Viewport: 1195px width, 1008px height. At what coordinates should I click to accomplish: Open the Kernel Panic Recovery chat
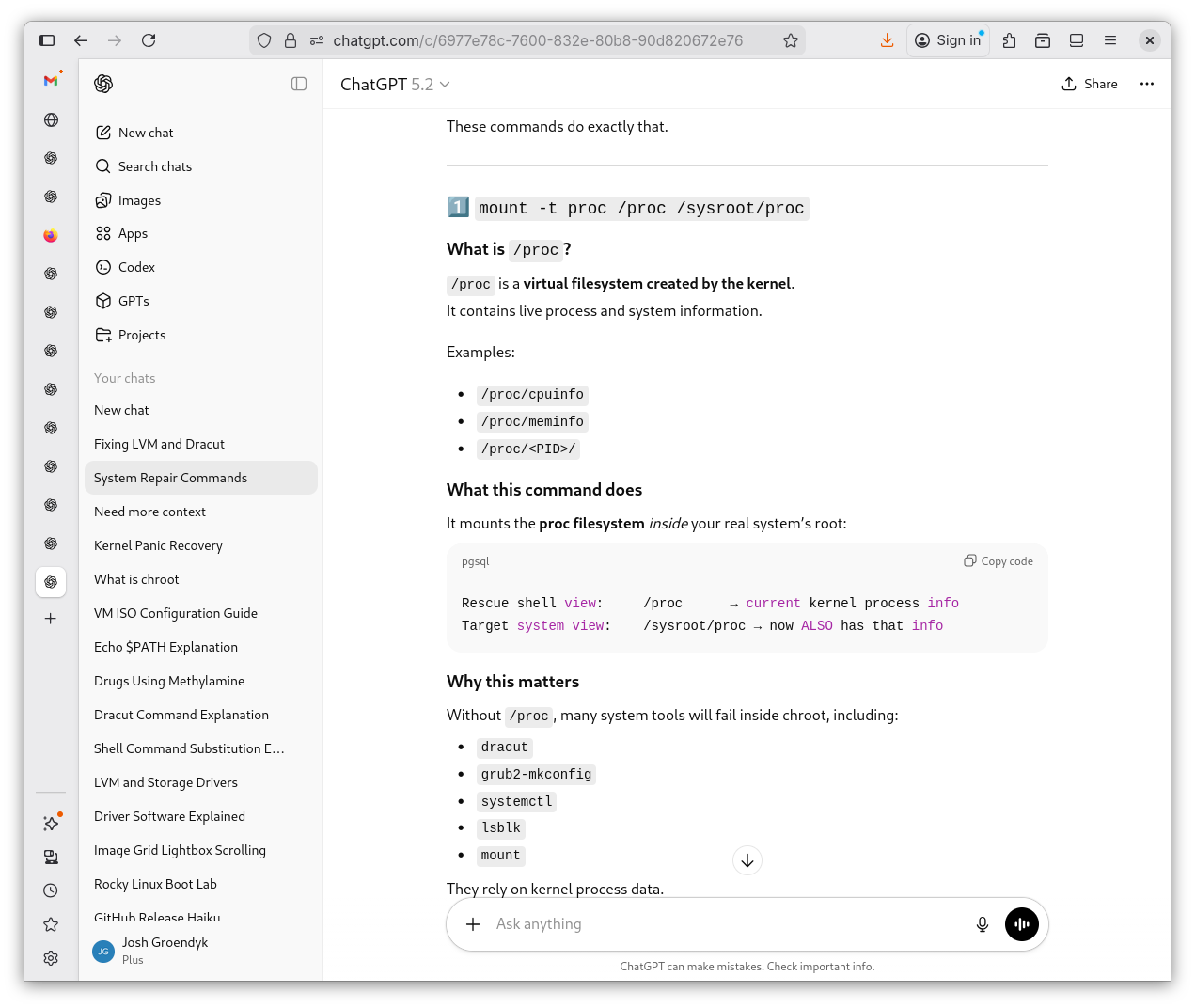coord(158,545)
